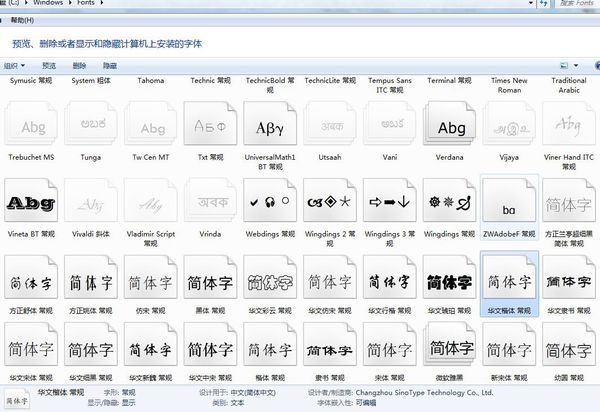The height and width of the screenshot is (412, 600).
Task: Click the Tahoma font label
Action: [151, 80]
